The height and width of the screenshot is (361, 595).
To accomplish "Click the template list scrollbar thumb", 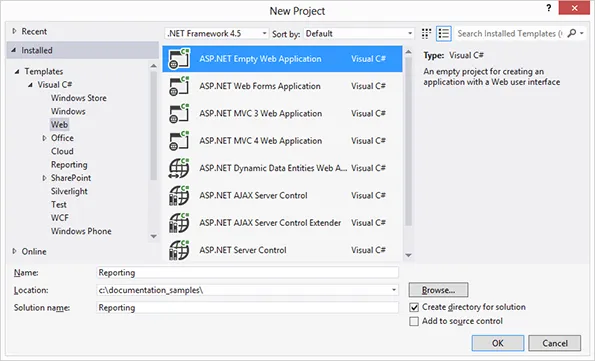I will (408, 142).
